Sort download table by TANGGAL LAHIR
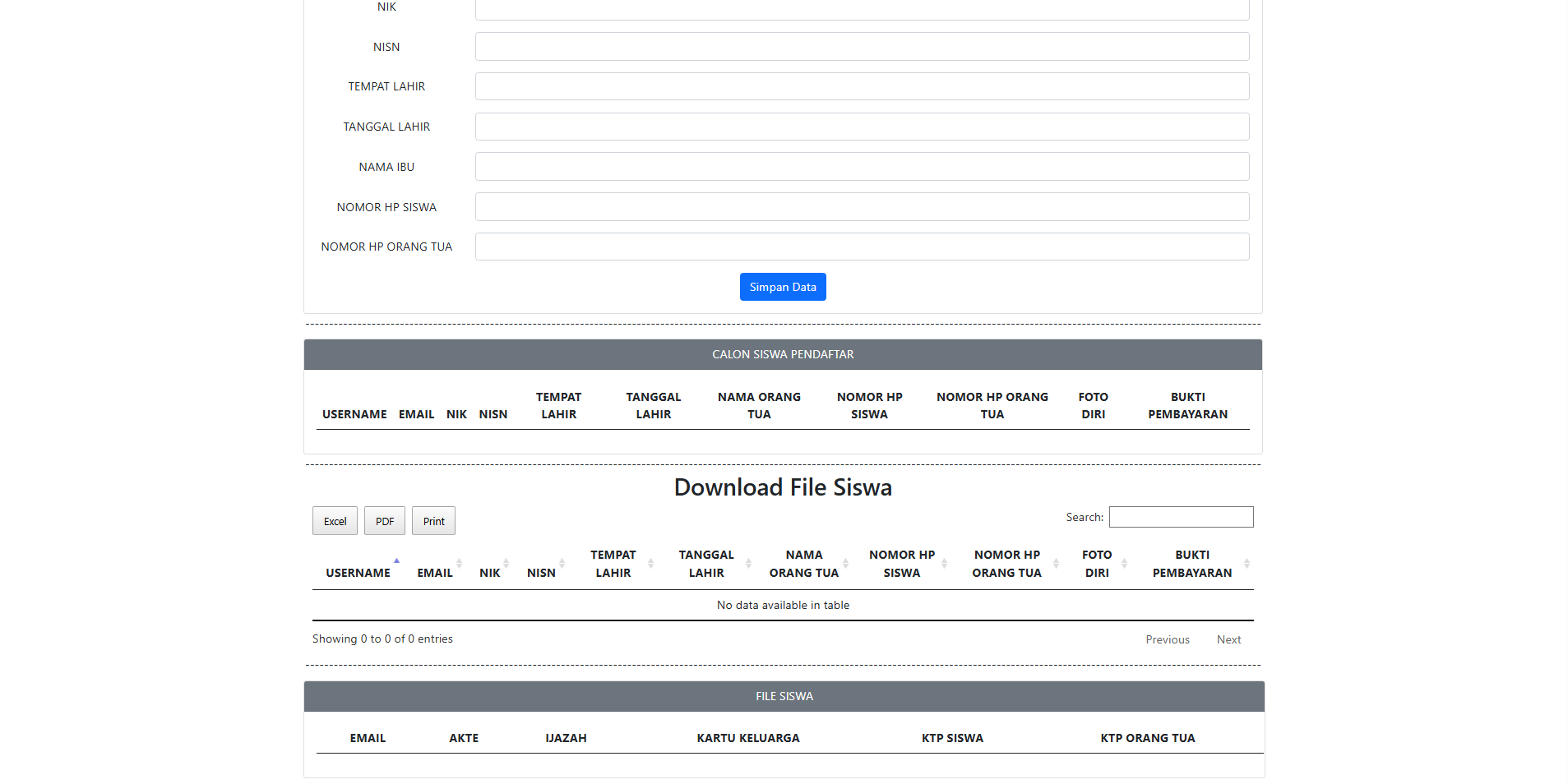 click(x=706, y=564)
